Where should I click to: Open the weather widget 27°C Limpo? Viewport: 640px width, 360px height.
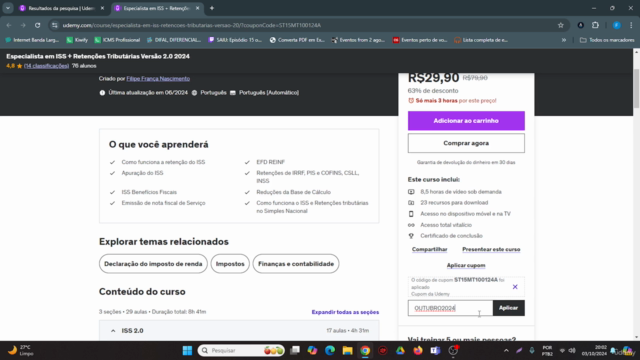coord(20,351)
